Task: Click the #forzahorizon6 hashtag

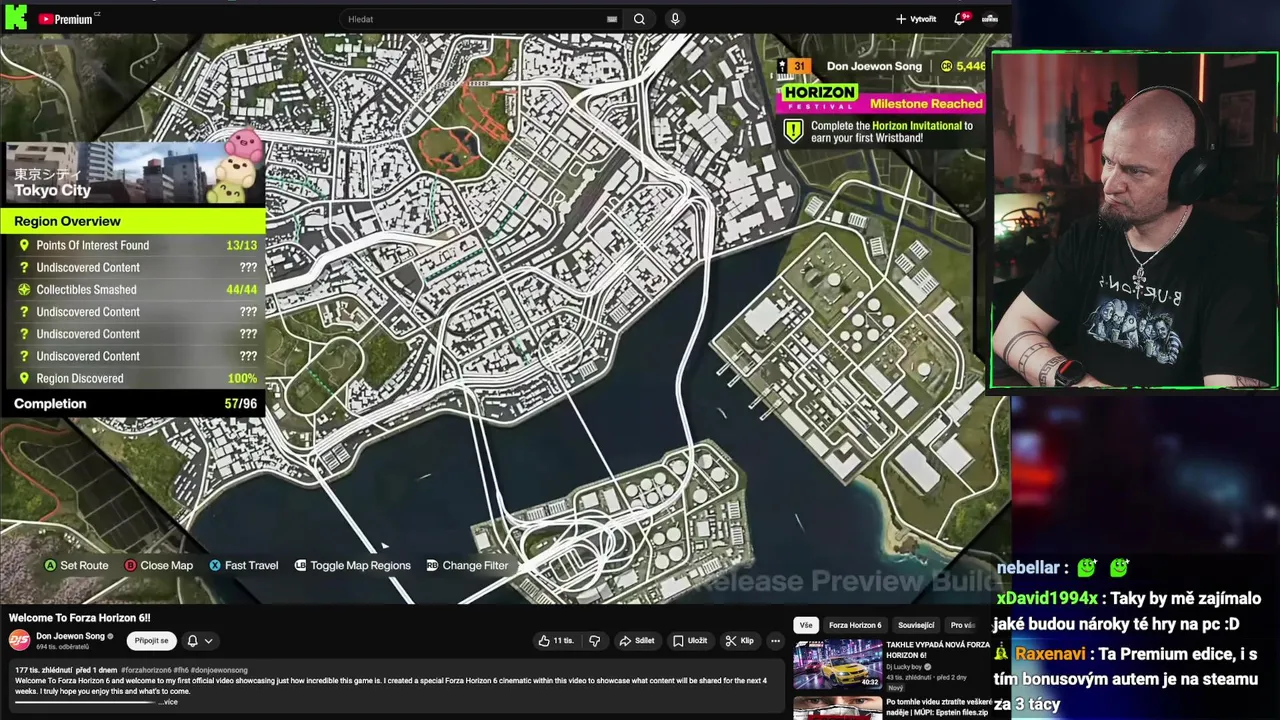Action: click(148, 669)
